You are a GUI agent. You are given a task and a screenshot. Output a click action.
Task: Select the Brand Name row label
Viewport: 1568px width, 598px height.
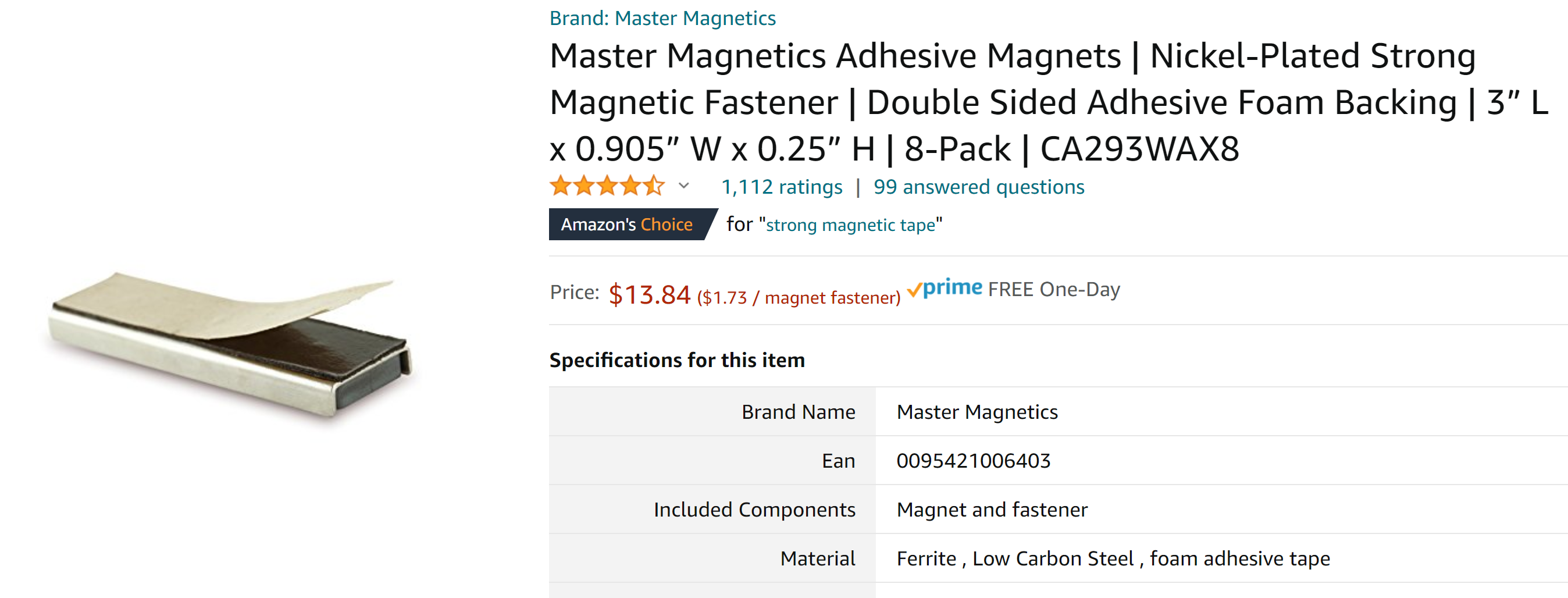[798, 412]
